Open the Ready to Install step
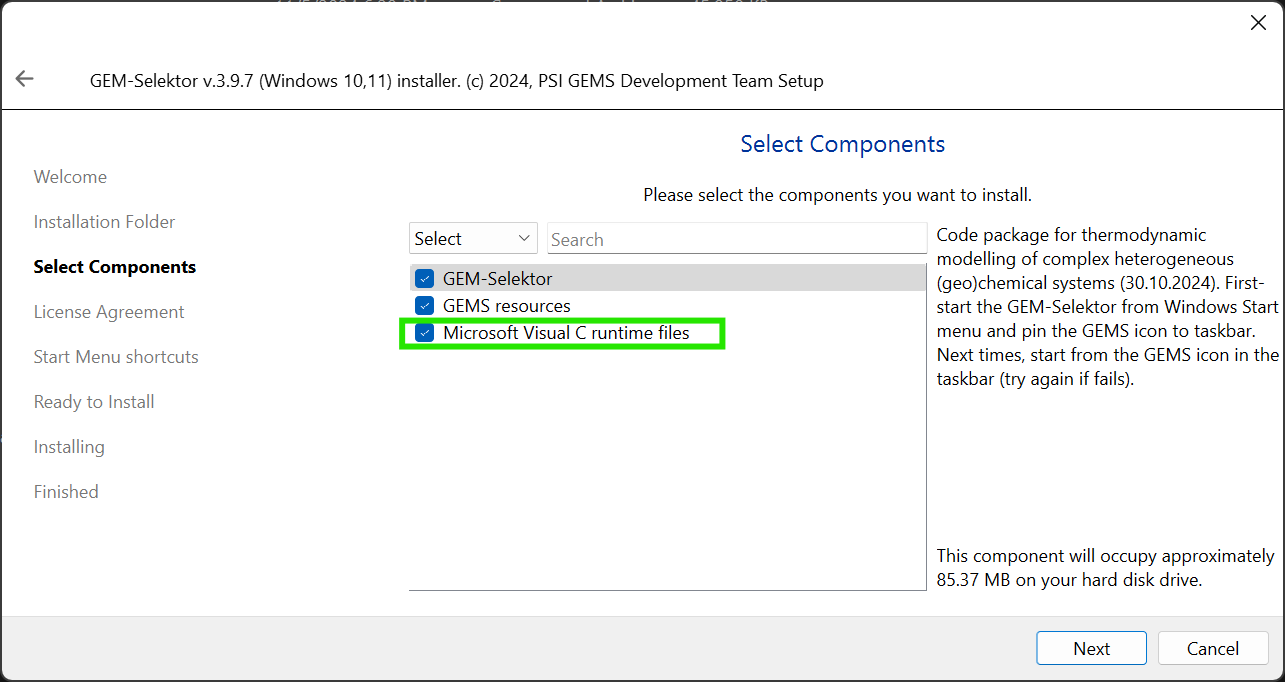Image resolution: width=1285 pixels, height=682 pixels. (94, 402)
